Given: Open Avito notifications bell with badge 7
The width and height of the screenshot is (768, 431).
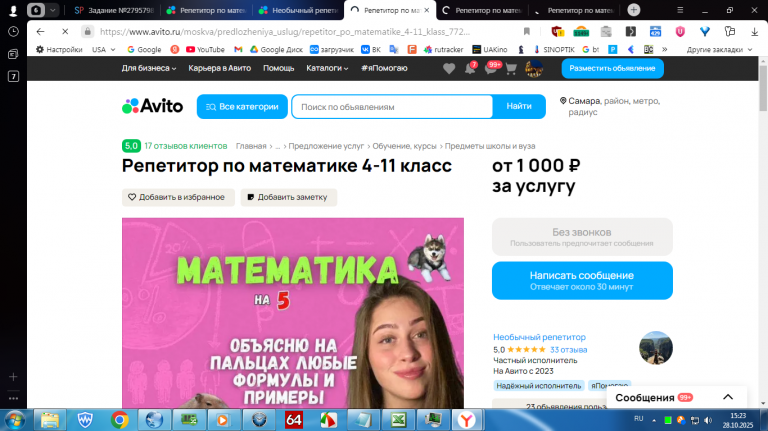Looking at the screenshot, I should (470, 68).
